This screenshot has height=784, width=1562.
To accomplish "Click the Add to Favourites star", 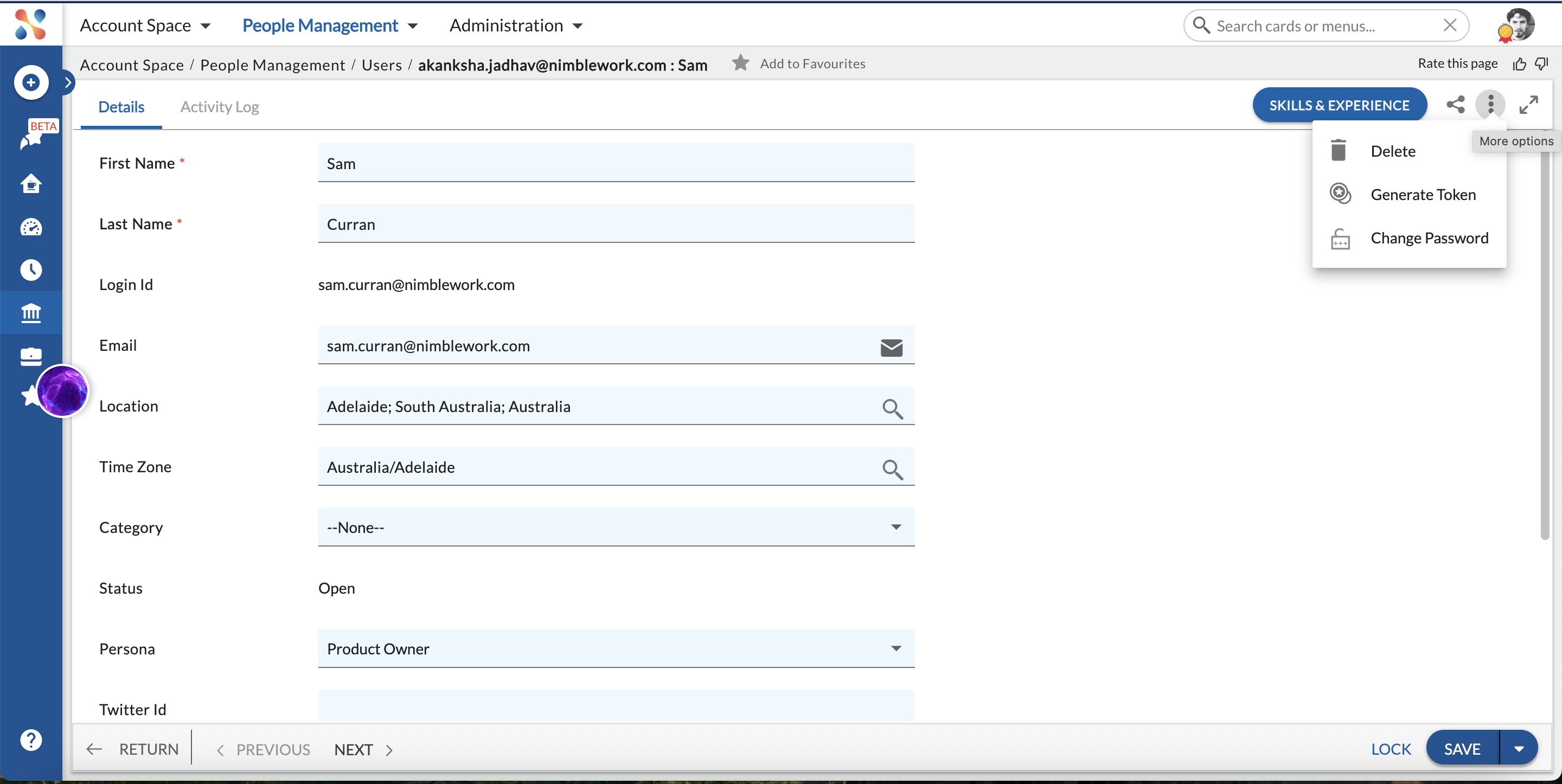I will point(740,63).
